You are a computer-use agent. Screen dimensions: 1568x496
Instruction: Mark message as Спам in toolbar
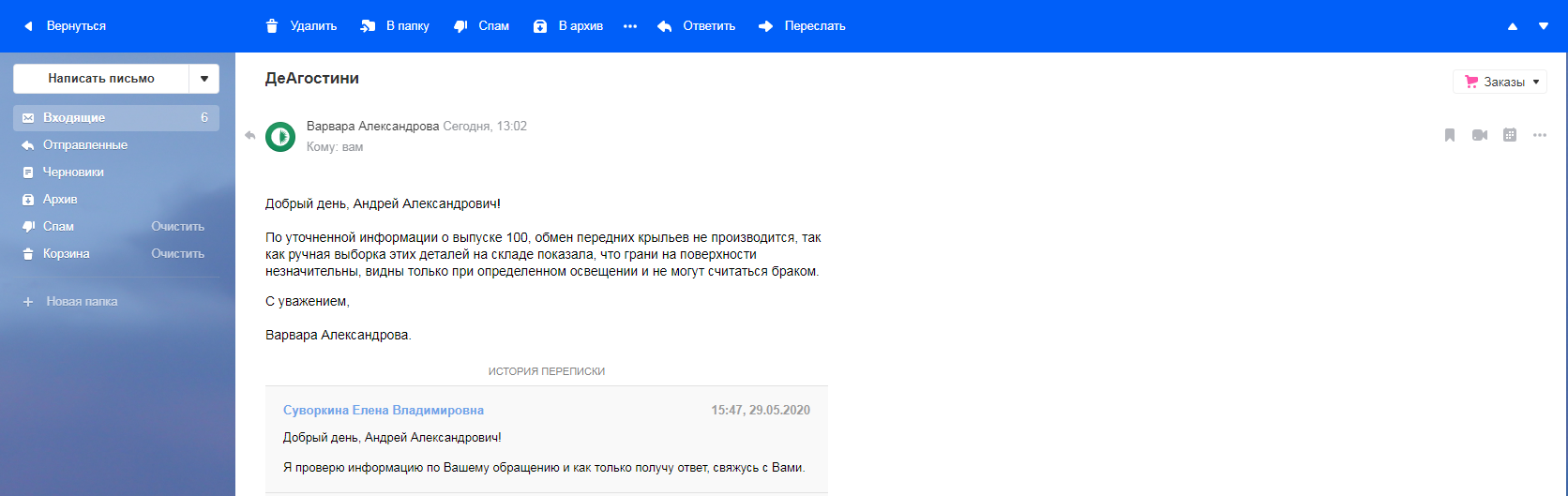coord(482,26)
